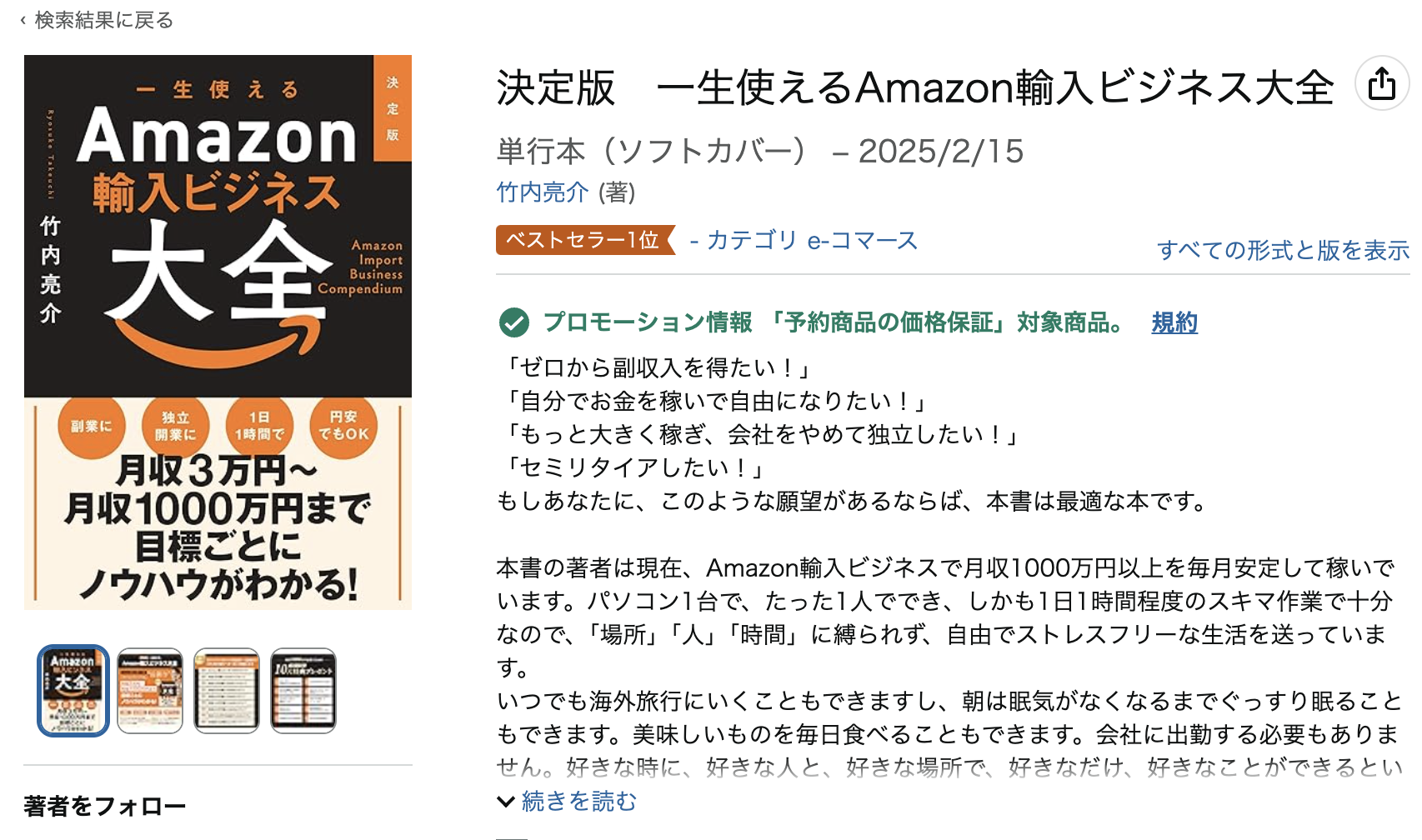Select the first selected cover thumbnail

73,691
